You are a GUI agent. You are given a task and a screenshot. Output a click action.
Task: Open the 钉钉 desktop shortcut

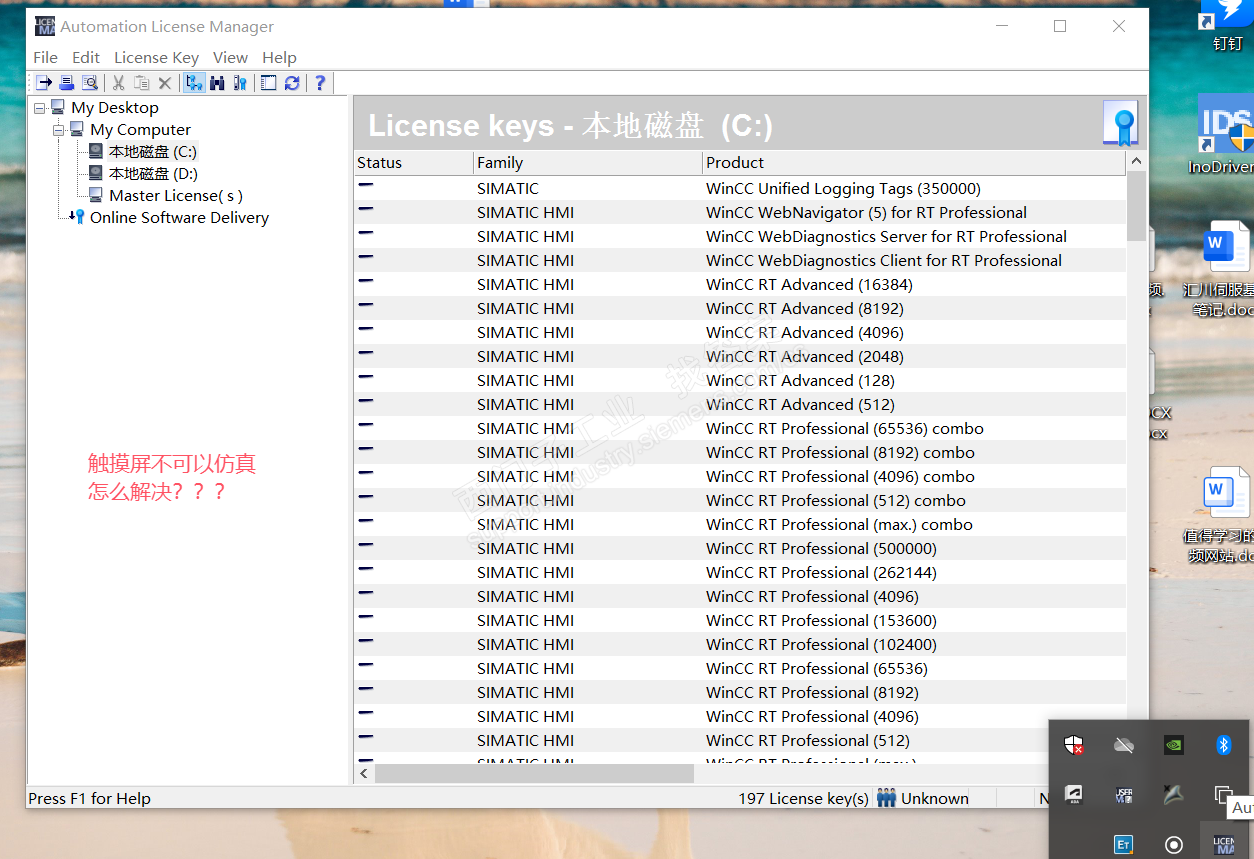1226,26
